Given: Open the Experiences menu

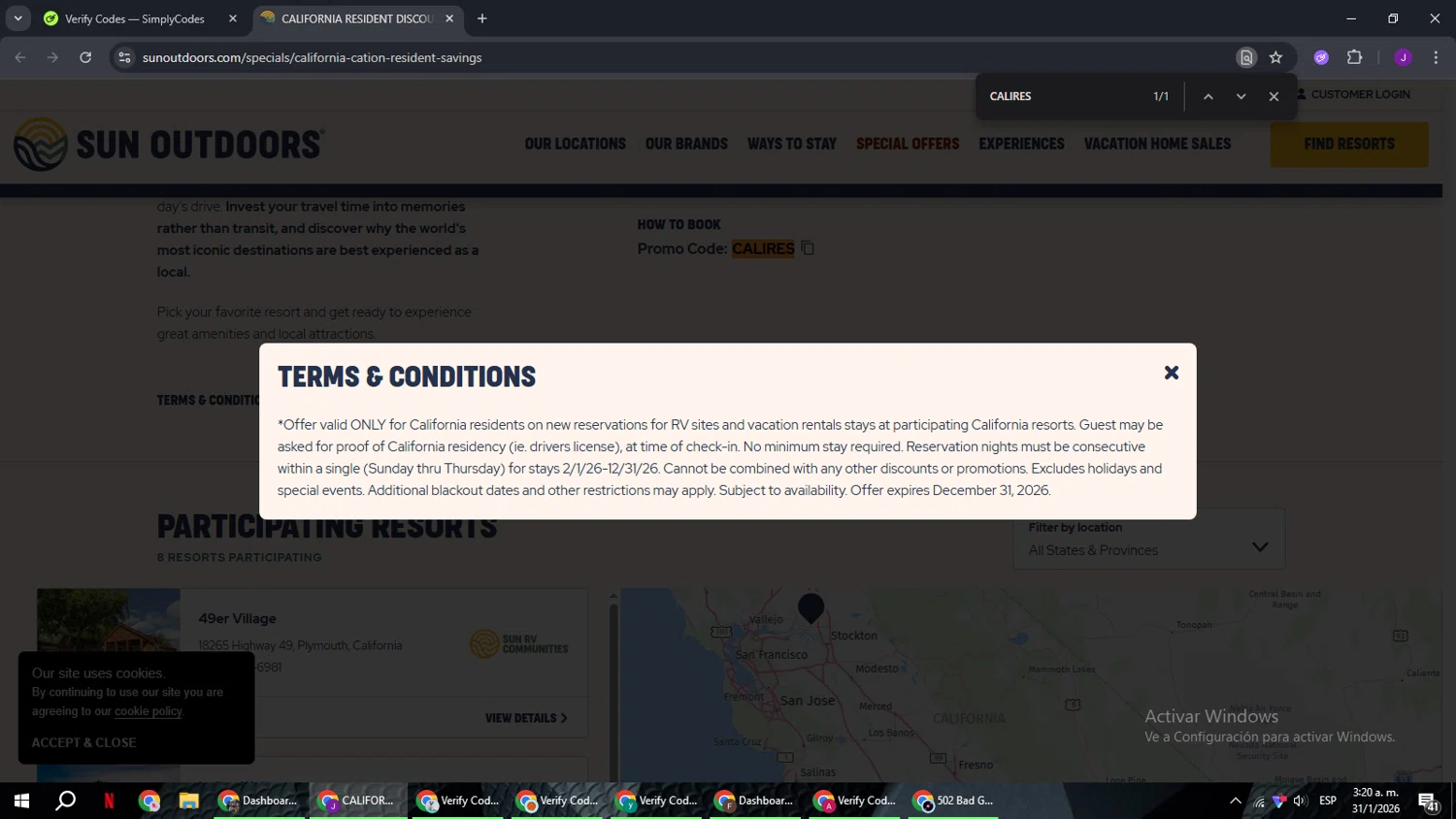Looking at the screenshot, I should 1021,144.
